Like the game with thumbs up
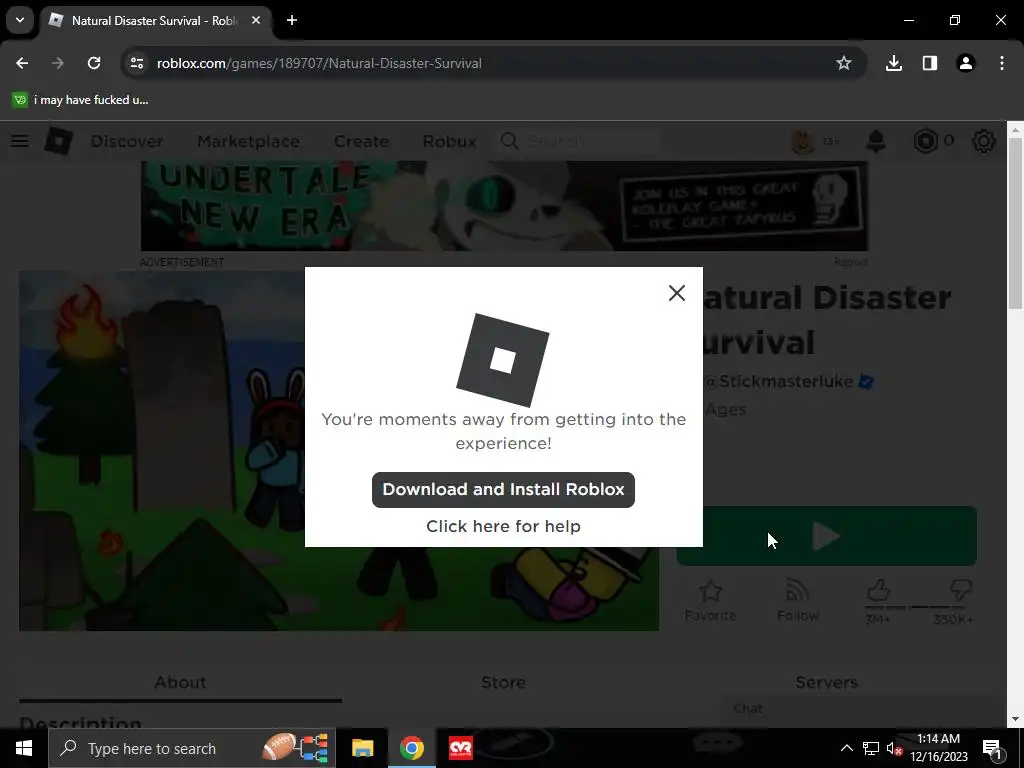 [878, 592]
